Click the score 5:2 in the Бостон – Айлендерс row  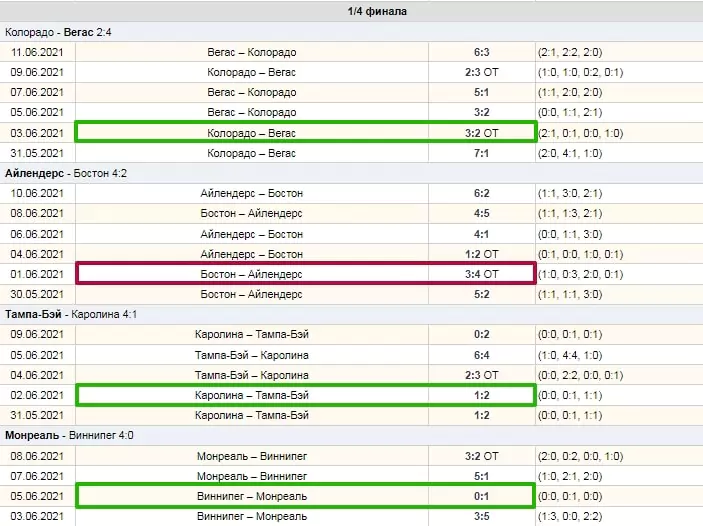pos(482,294)
